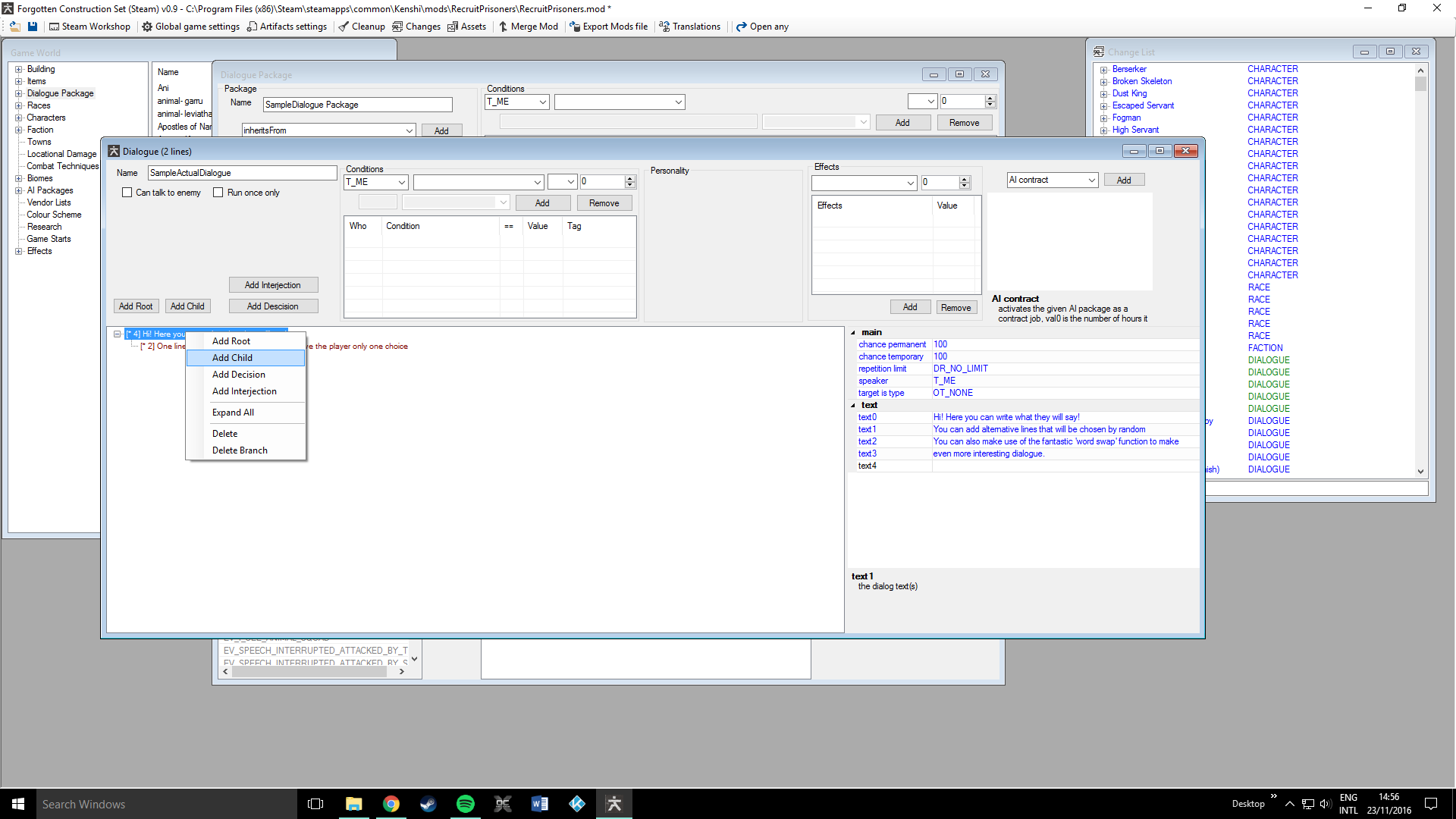The height and width of the screenshot is (819, 1456).
Task: Launch Spotify from the taskbar
Action: coord(465,804)
